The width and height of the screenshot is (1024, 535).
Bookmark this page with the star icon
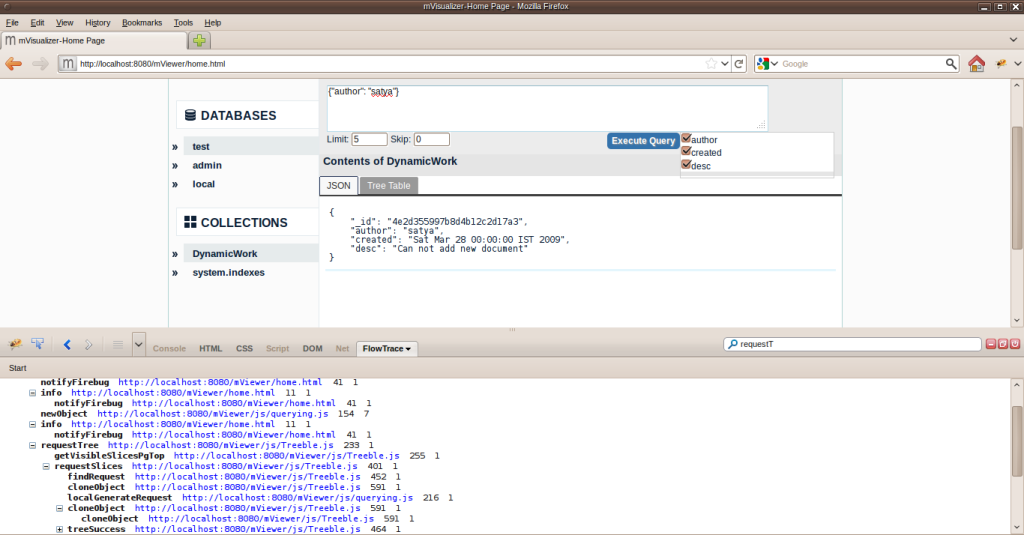pos(711,63)
